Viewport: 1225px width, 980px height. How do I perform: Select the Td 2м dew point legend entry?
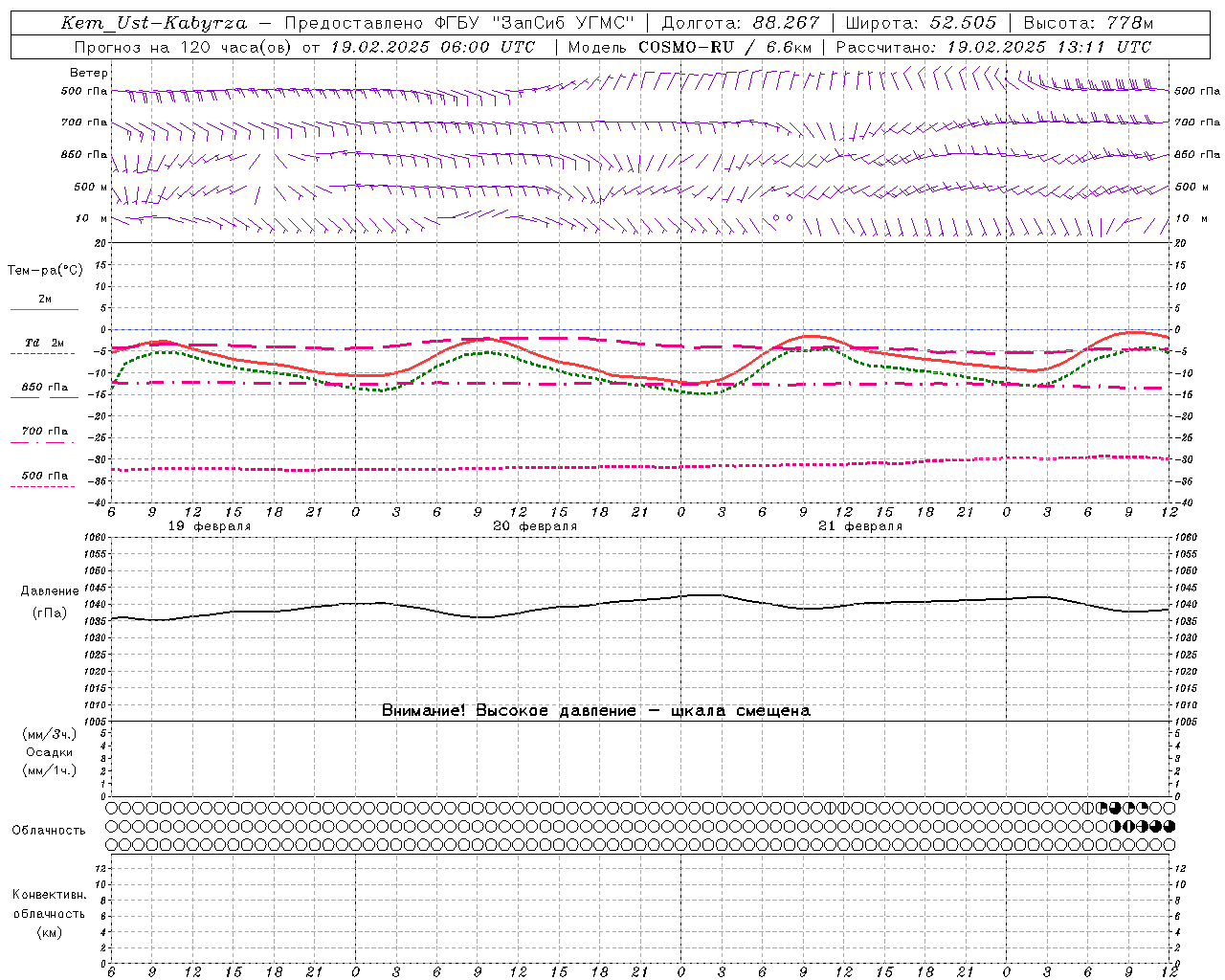point(45,343)
